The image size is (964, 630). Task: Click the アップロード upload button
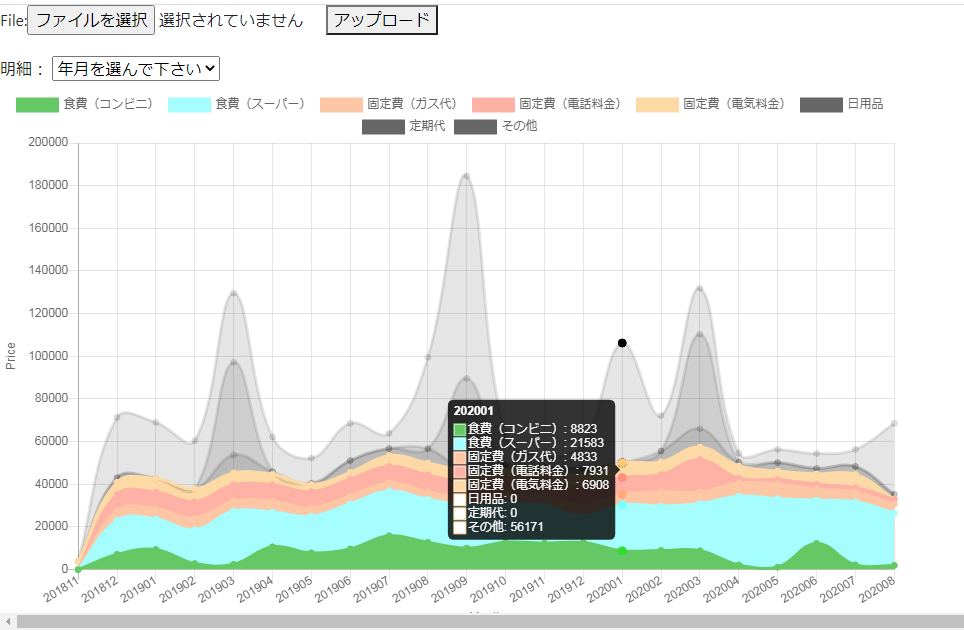(382, 20)
